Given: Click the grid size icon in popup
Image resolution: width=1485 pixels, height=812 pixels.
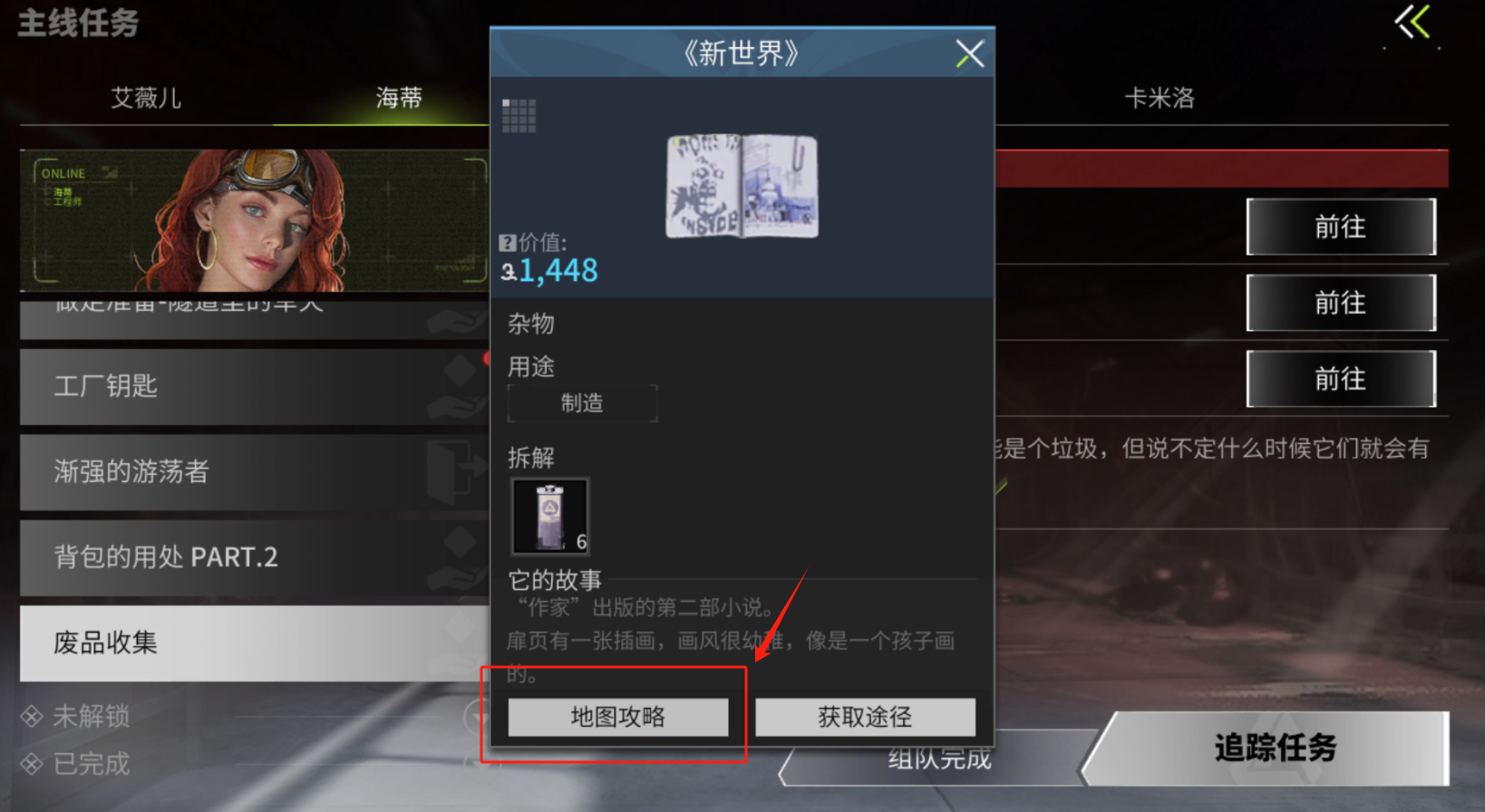Looking at the screenshot, I should (519, 116).
